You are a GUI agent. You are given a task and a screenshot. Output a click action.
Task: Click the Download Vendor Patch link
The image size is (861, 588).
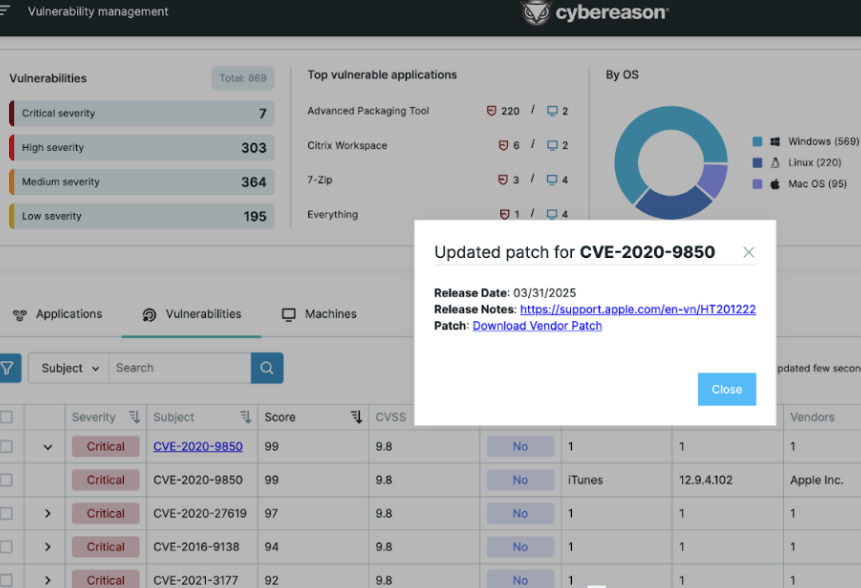(x=537, y=326)
